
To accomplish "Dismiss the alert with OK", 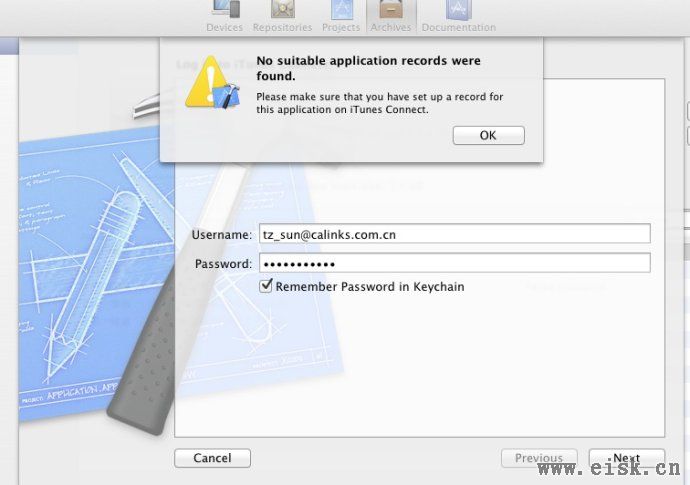I will 488,135.
